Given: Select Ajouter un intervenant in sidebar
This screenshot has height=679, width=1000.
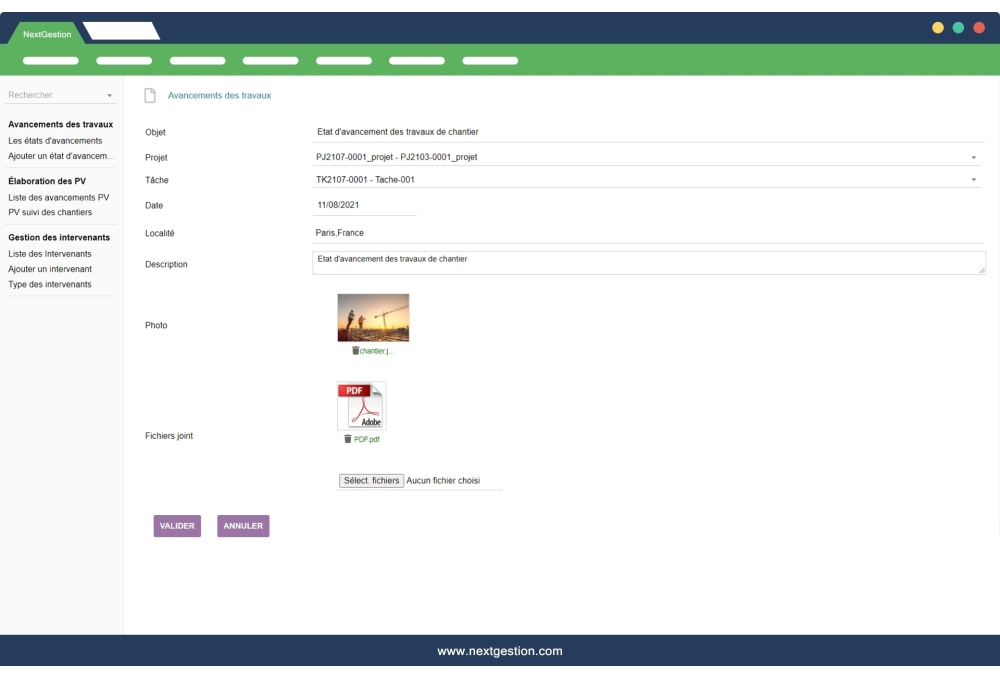Looking at the screenshot, I should [50, 269].
